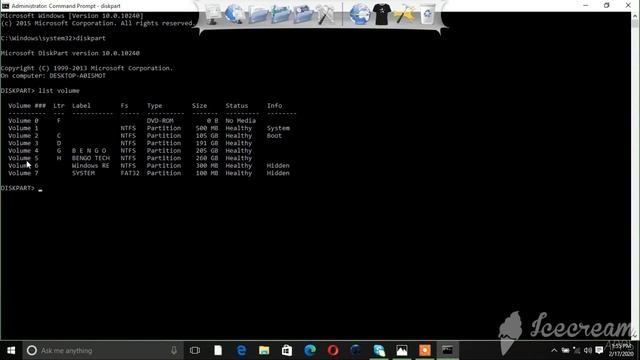The height and width of the screenshot is (360, 640).
Task: Click the Command Prompt vertical scrollbar
Action: [636, 176]
